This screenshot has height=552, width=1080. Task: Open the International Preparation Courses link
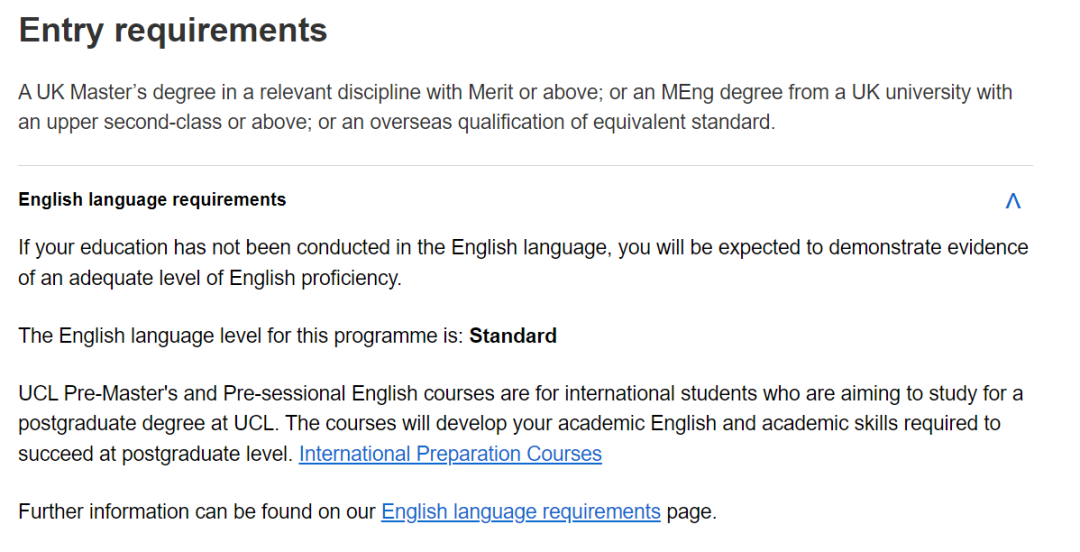coord(450,454)
